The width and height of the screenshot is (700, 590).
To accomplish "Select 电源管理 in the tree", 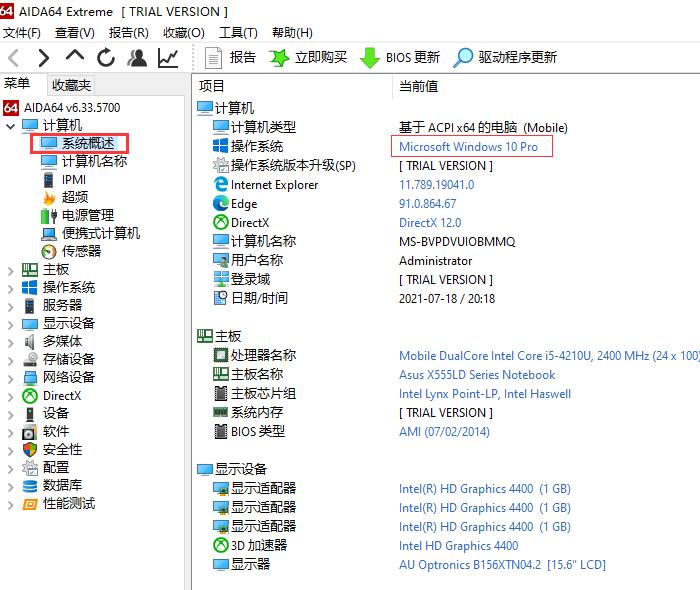I will coord(77,215).
